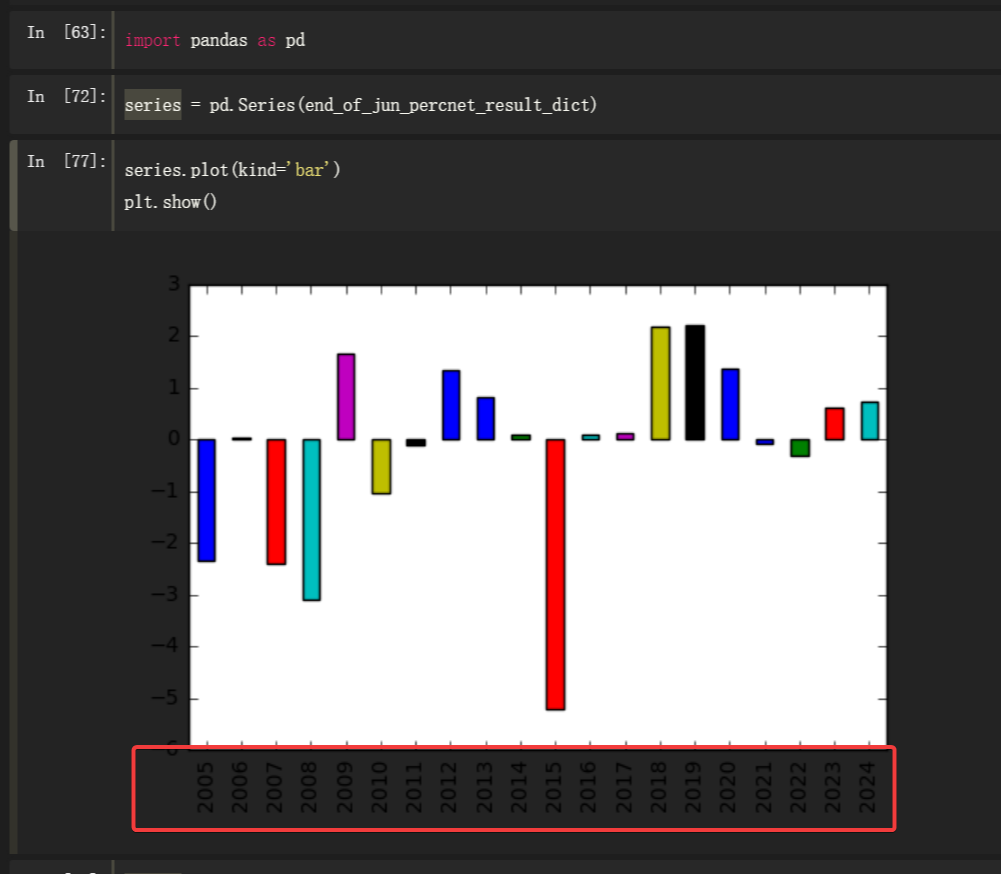Click the 2012 x-axis label
The height and width of the screenshot is (874, 1001).
point(449,787)
